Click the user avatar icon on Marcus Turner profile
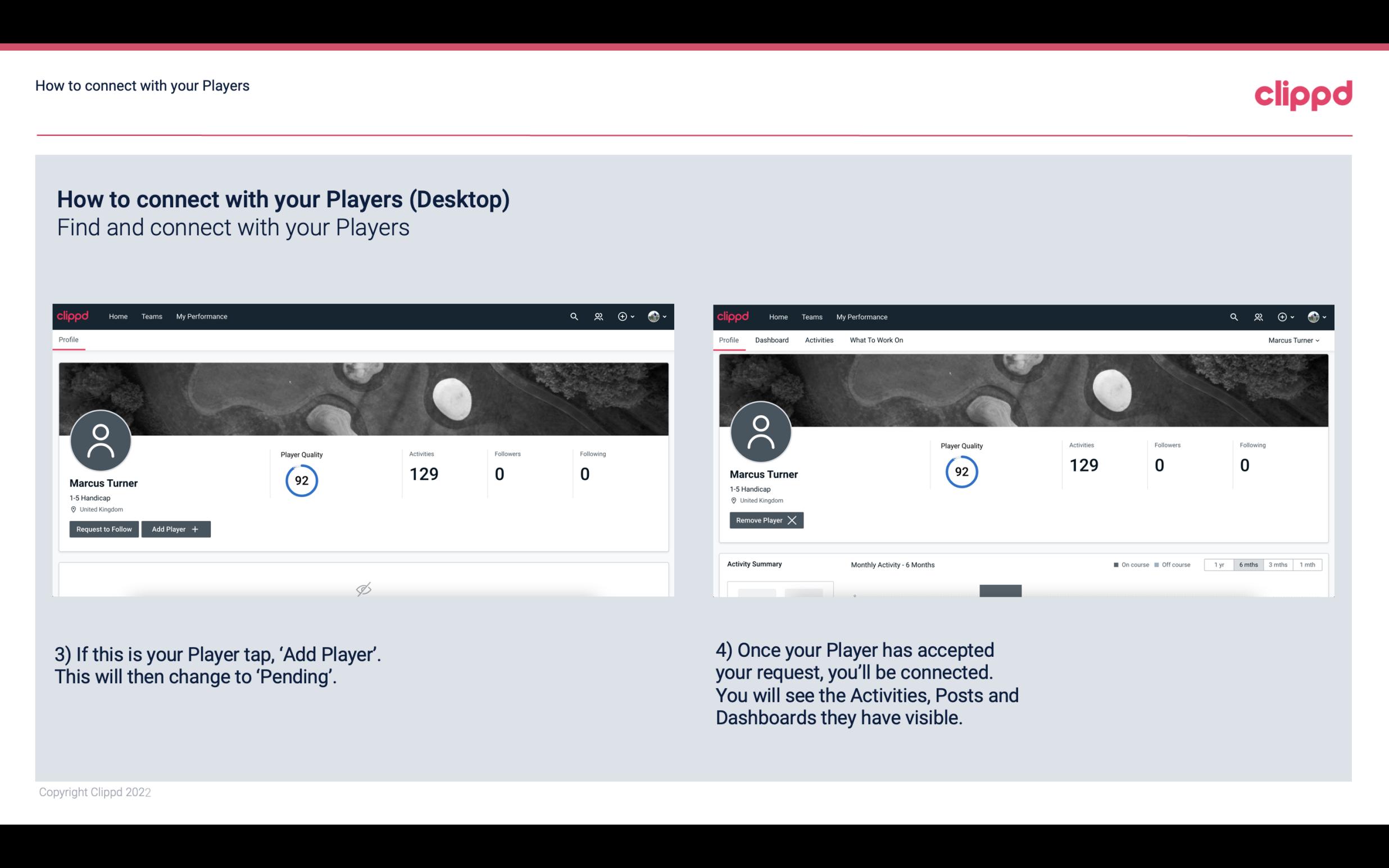This screenshot has width=1389, height=868. (100, 437)
